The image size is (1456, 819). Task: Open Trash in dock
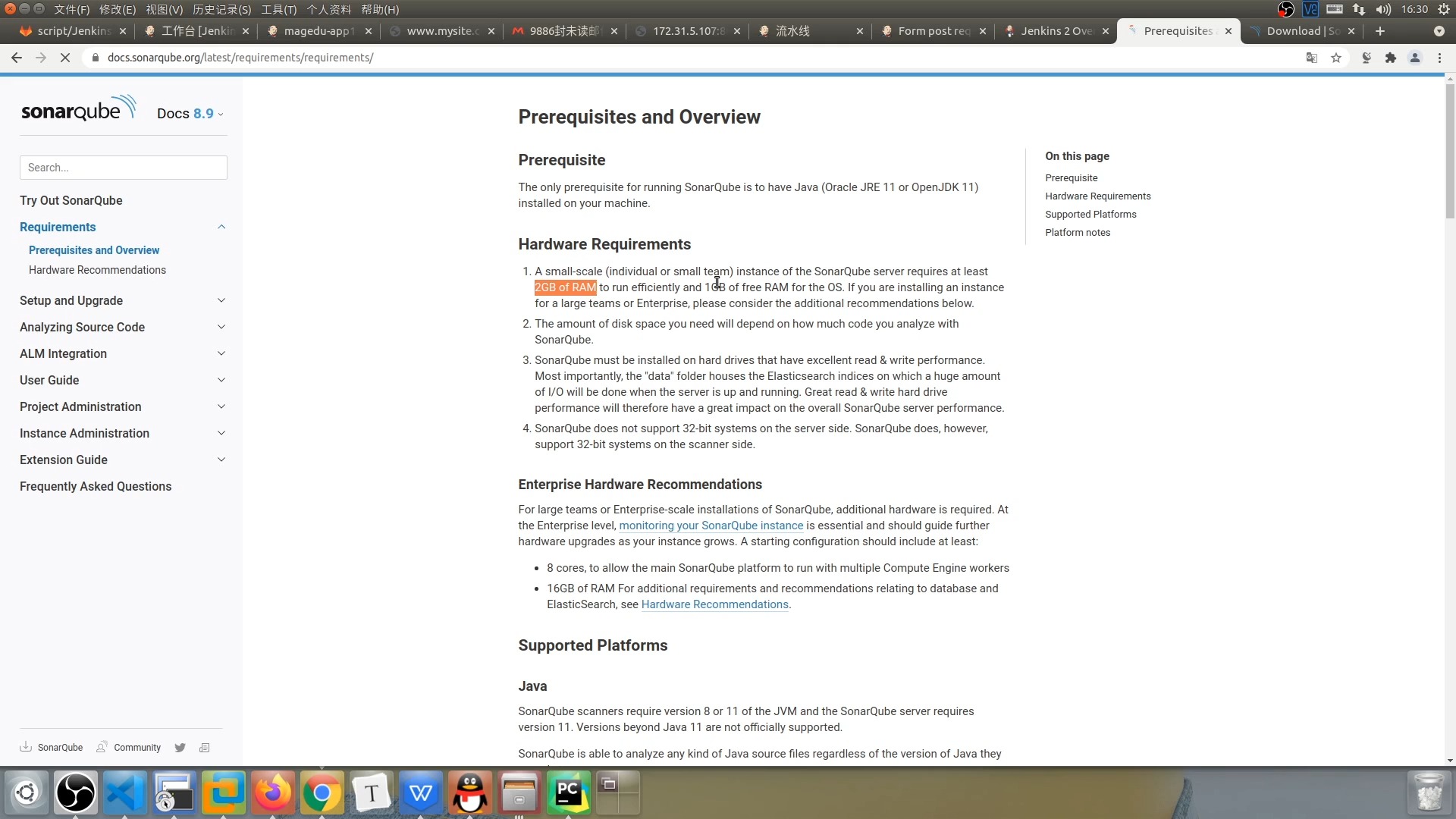(1429, 793)
